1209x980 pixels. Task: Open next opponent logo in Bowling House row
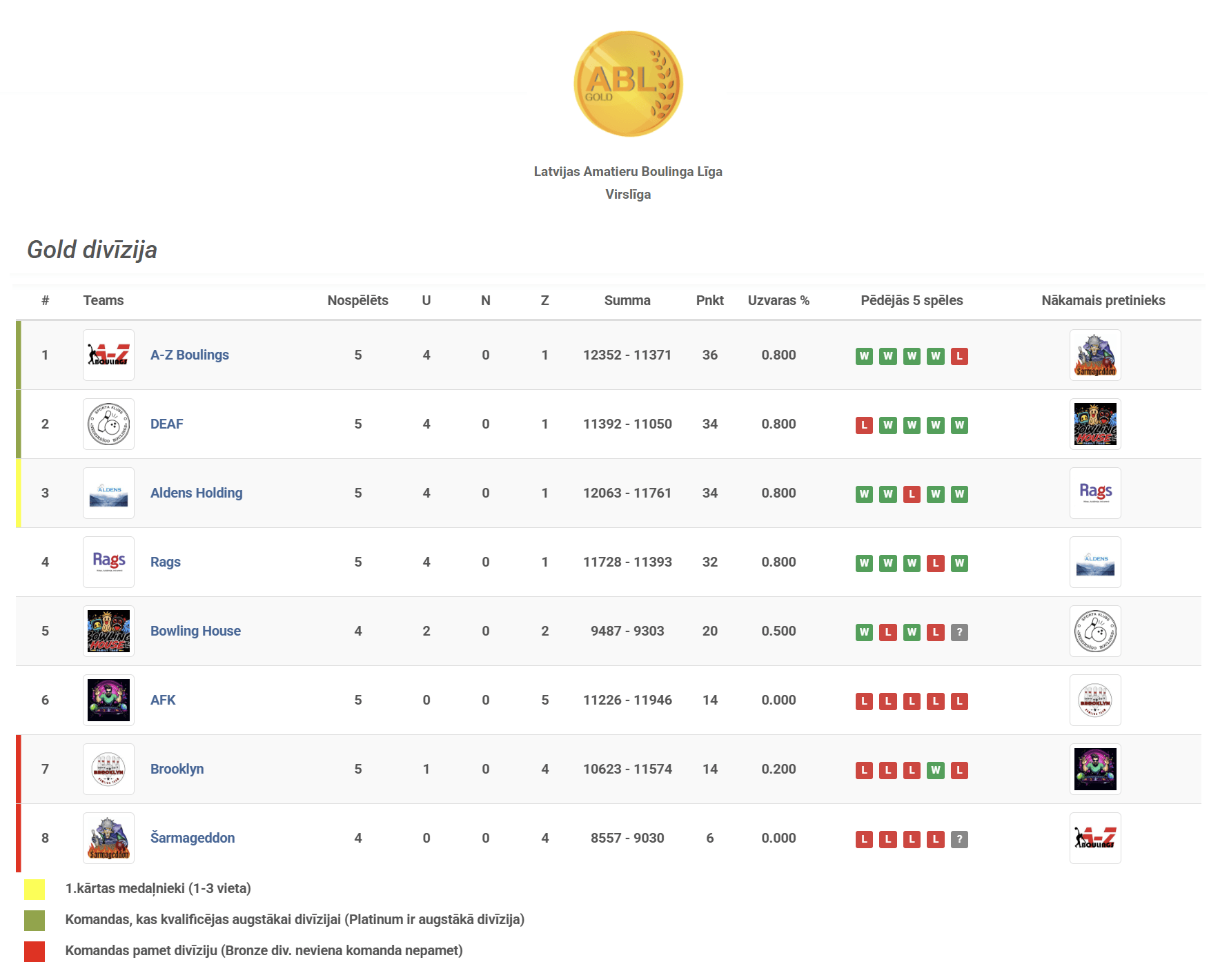[x=1095, y=631]
